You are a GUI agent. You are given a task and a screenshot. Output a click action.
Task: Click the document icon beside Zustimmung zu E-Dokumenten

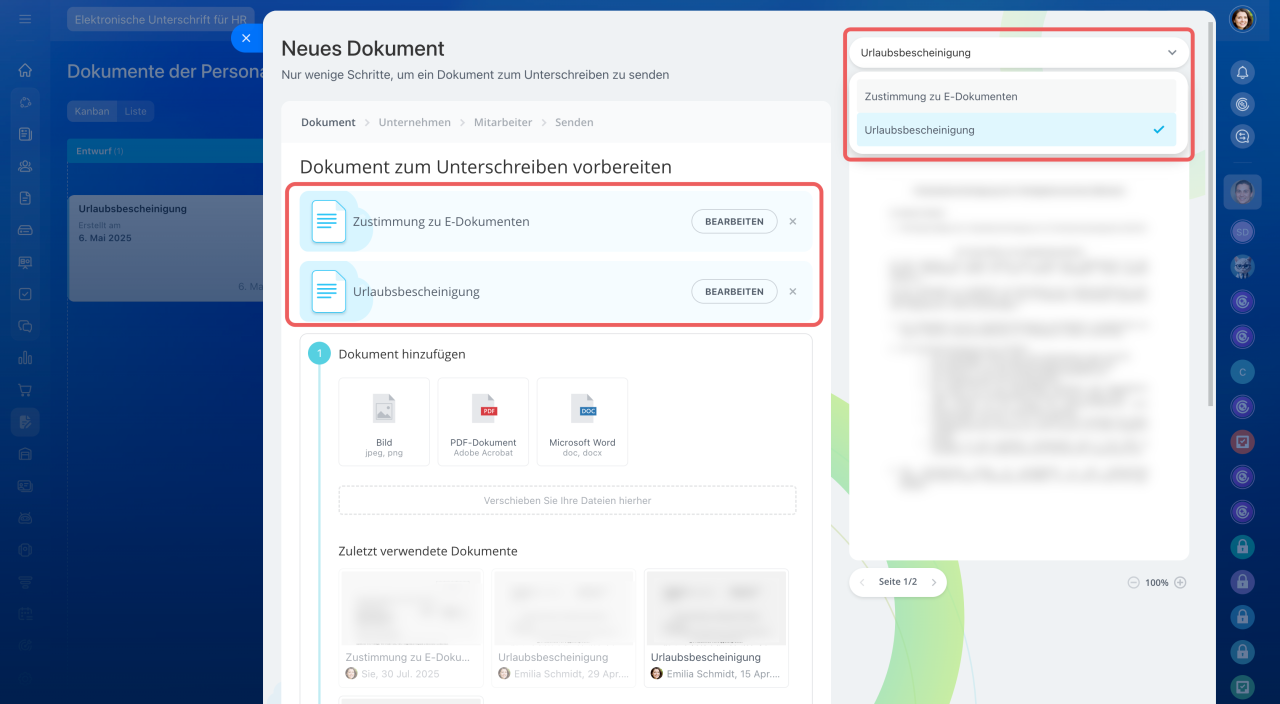329,222
